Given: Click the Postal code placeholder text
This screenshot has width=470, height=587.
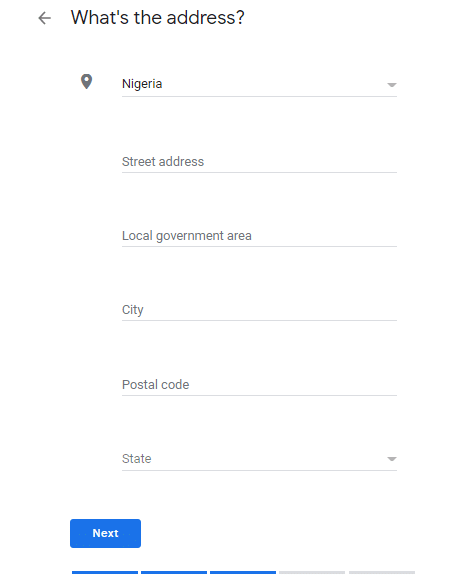Looking at the screenshot, I should point(155,384).
